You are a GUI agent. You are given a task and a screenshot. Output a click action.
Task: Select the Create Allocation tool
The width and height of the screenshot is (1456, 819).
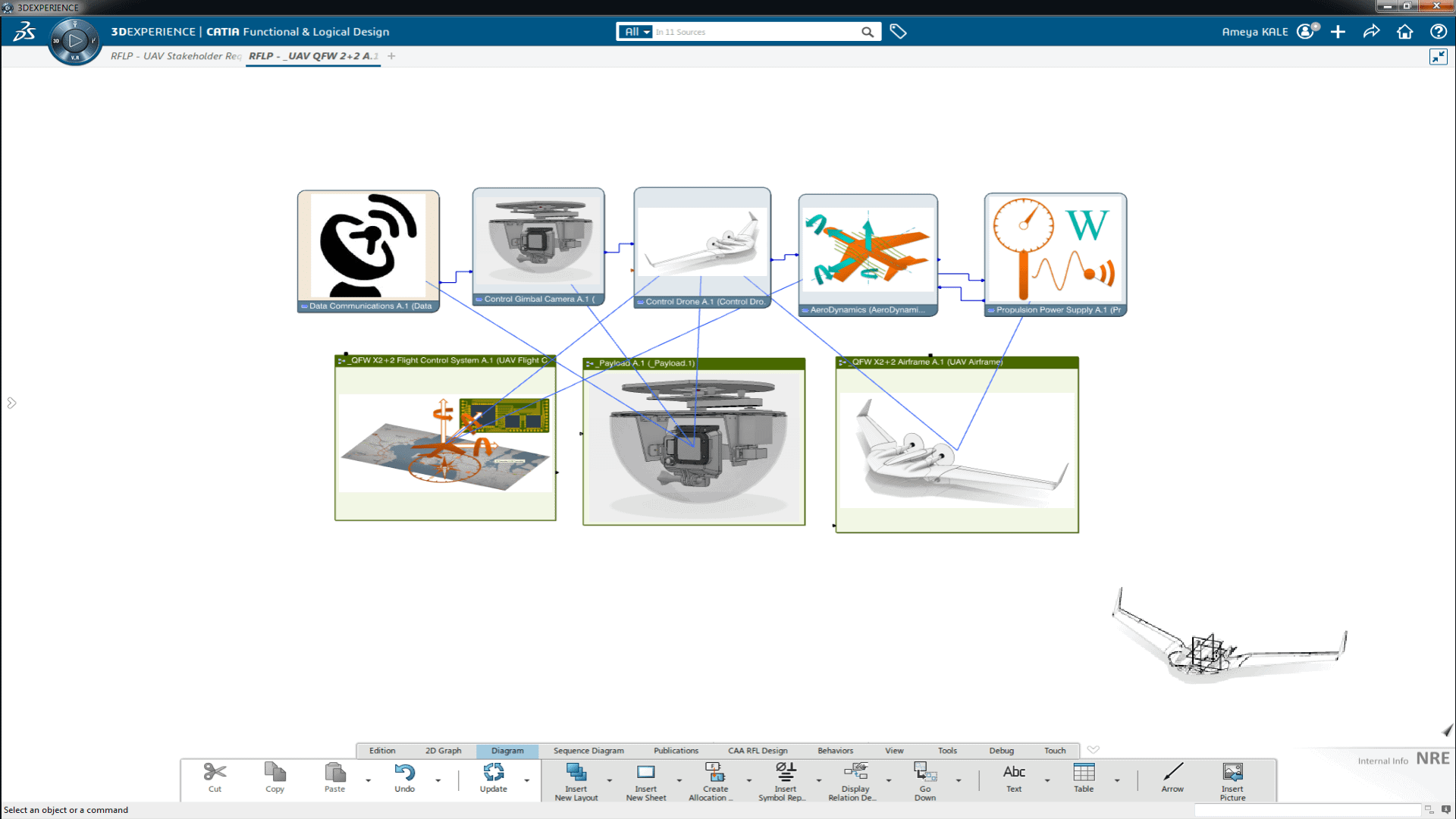[714, 773]
